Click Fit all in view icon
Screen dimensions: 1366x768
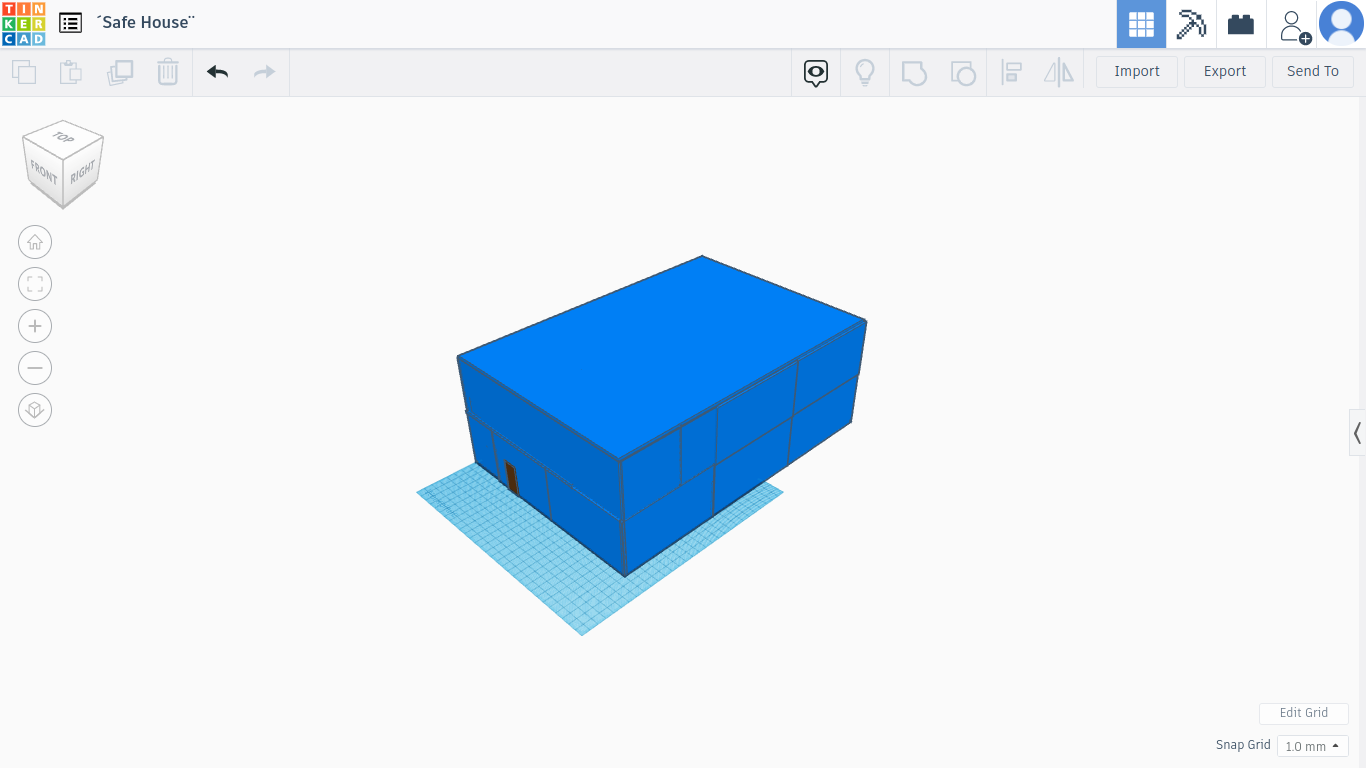pyautogui.click(x=35, y=284)
